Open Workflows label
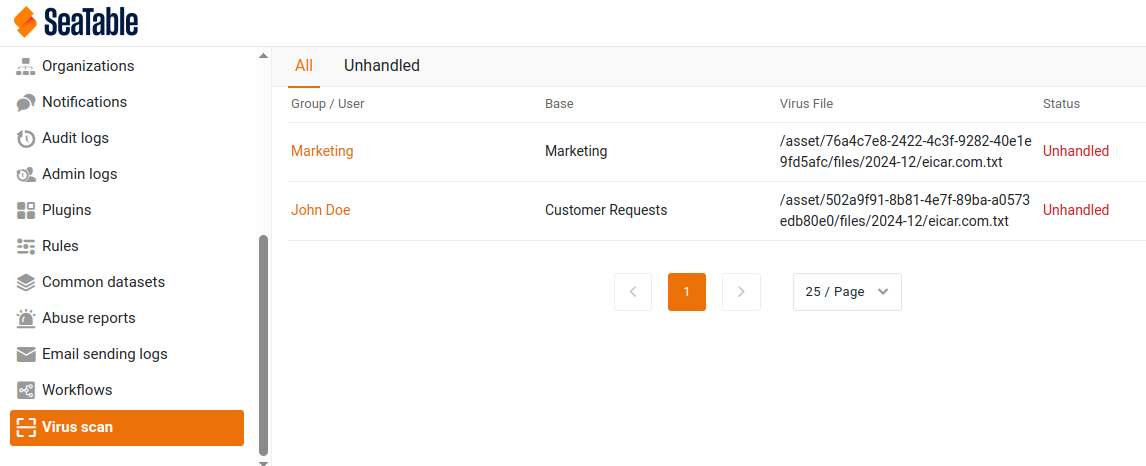This screenshot has height=466, width=1146. point(77,390)
